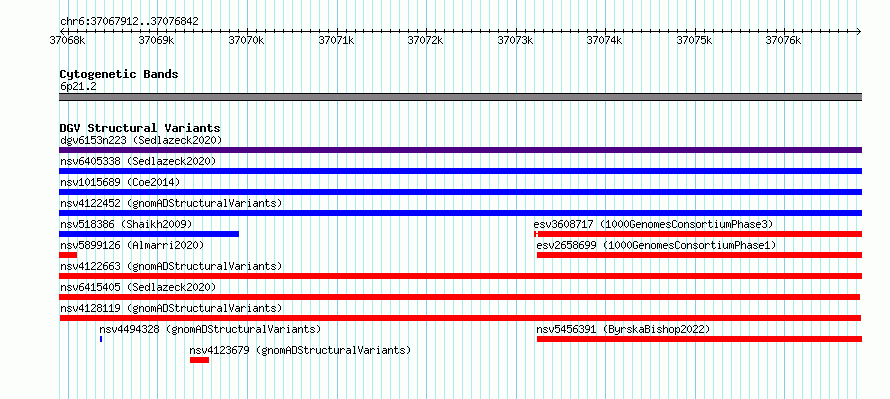Click the red esv3608717 variant bar
Image resolution: width=890 pixels, height=399 pixels.
[x=698, y=234]
